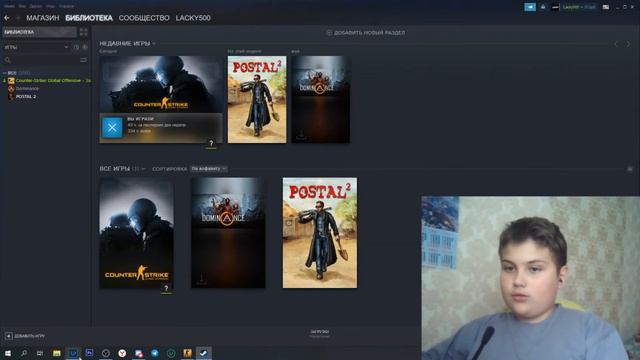Click ДОБАВИТЬ НОВЫЙ РАЗДЕЛ at top
The image size is (640, 360).
pos(366,33)
